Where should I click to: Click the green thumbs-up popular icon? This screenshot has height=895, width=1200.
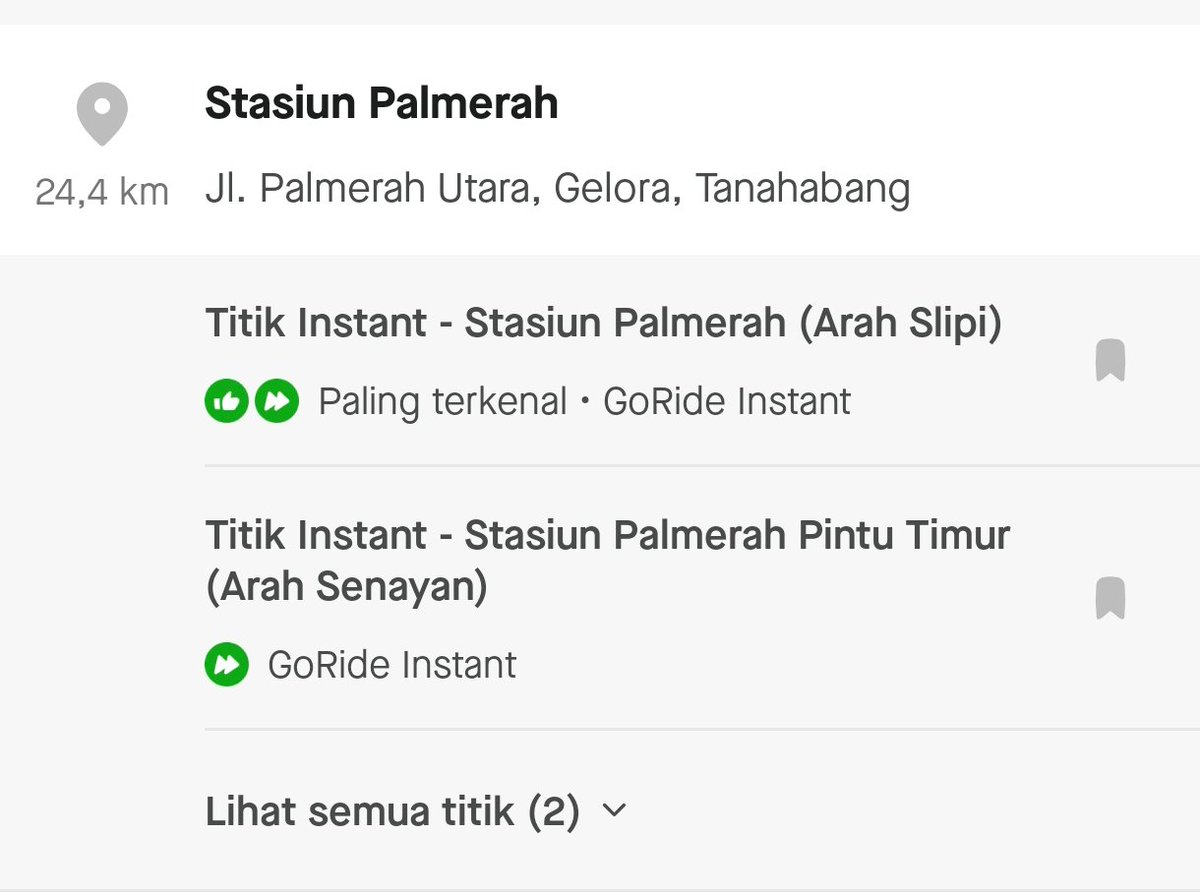(226, 403)
